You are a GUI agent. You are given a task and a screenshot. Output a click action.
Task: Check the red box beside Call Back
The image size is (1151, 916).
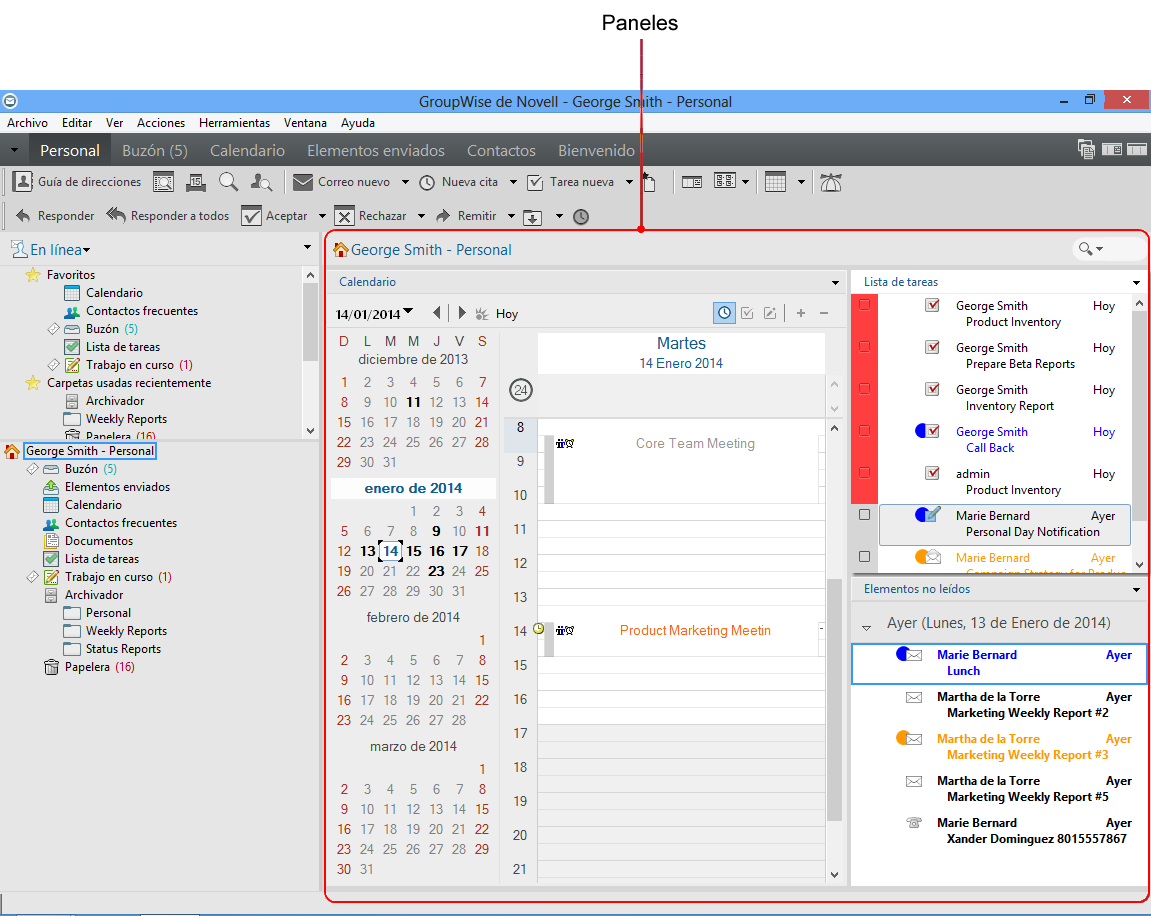[865, 431]
